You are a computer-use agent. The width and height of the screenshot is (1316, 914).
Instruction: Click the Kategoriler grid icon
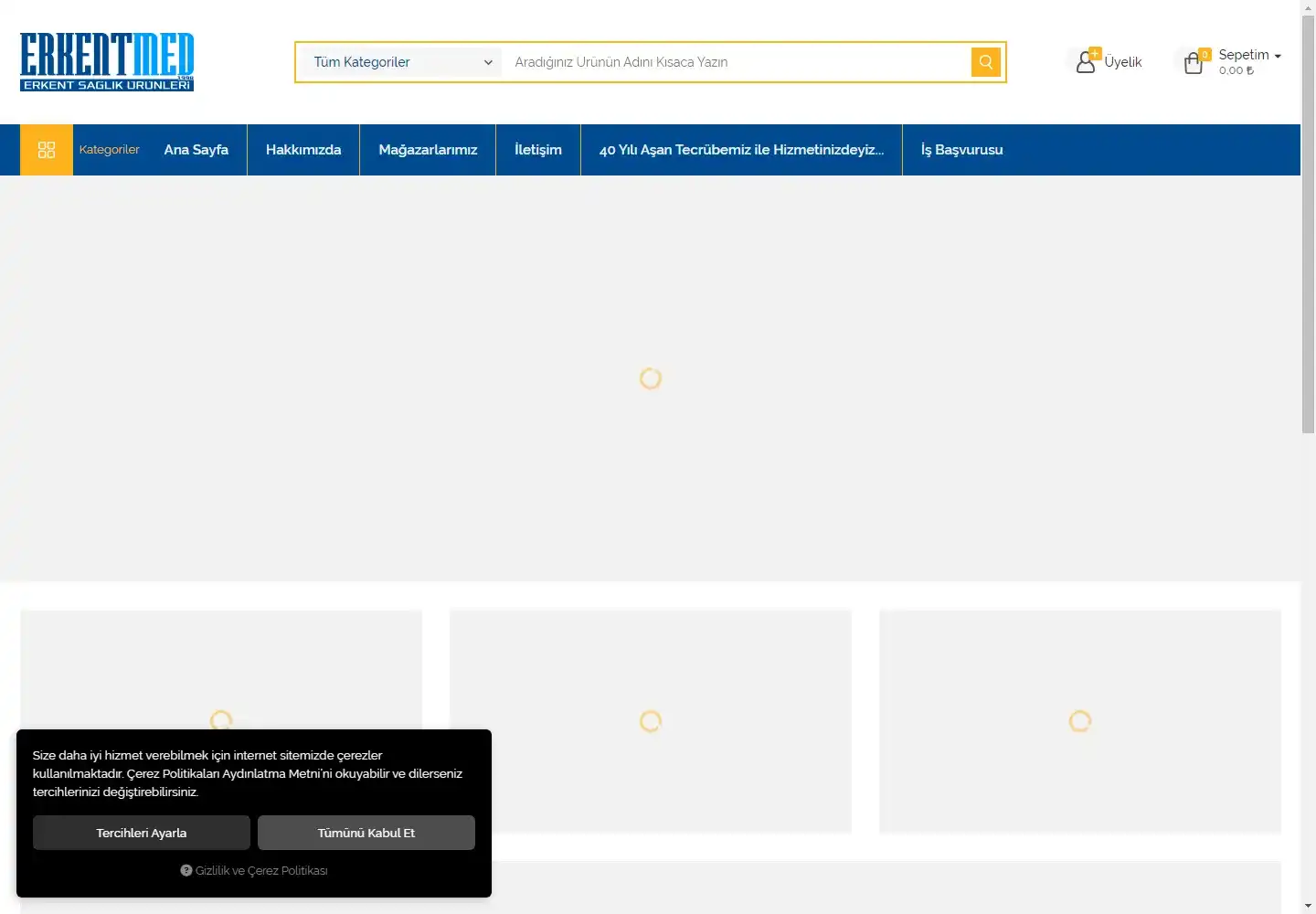[x=47, y=150]
